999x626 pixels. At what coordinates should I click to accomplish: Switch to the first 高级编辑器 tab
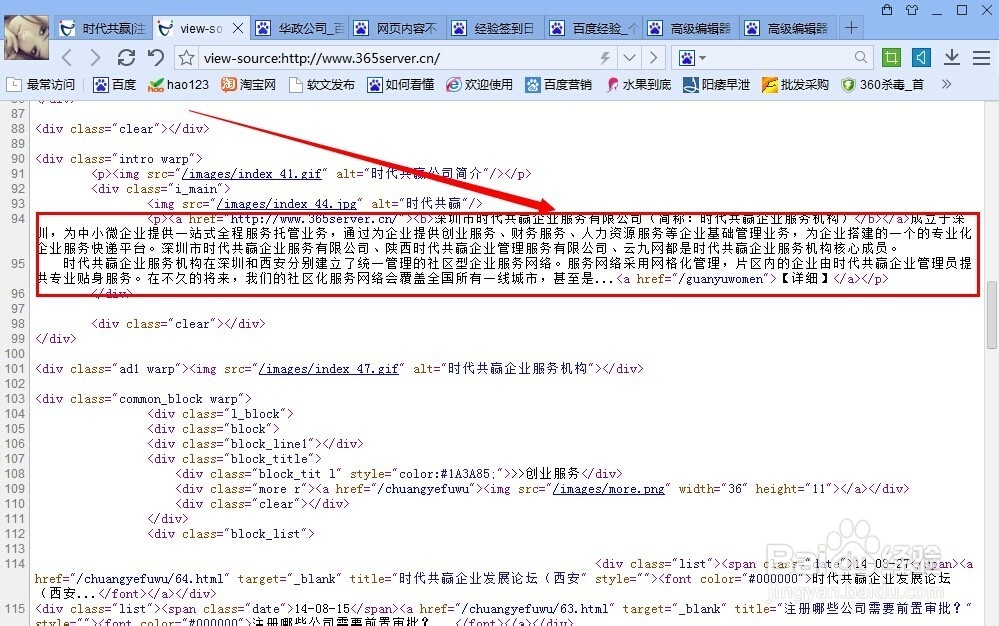tap(692, 28)
